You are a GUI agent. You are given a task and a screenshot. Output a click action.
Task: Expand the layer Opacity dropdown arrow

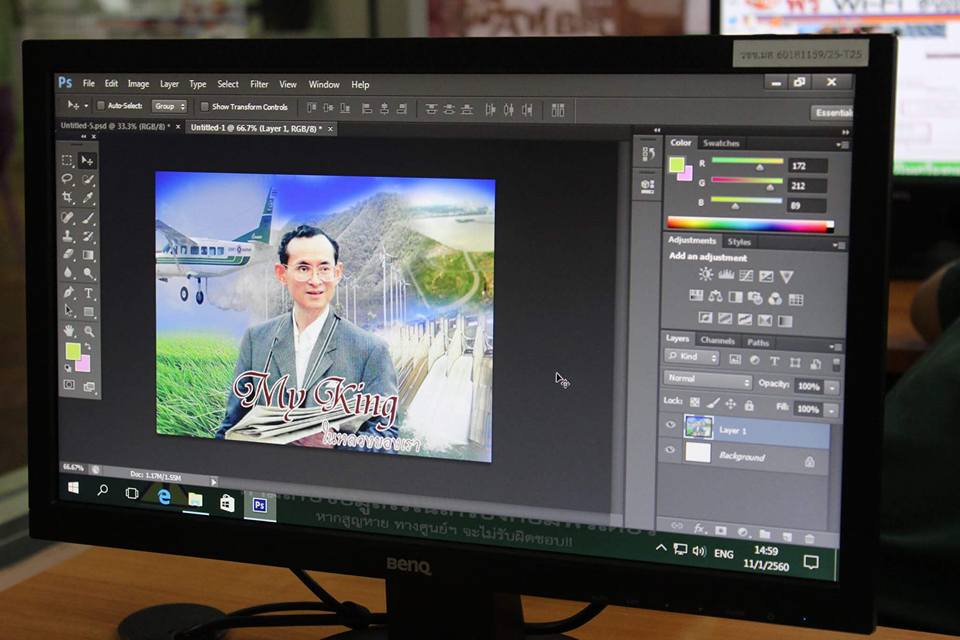point(832,387)
